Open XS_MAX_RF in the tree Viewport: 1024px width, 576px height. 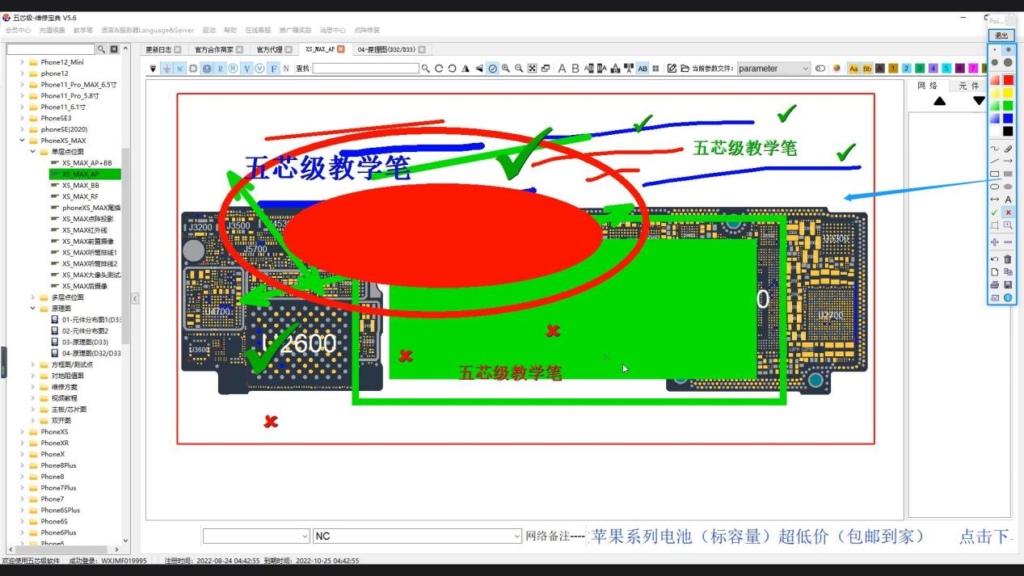pos(80,197)
